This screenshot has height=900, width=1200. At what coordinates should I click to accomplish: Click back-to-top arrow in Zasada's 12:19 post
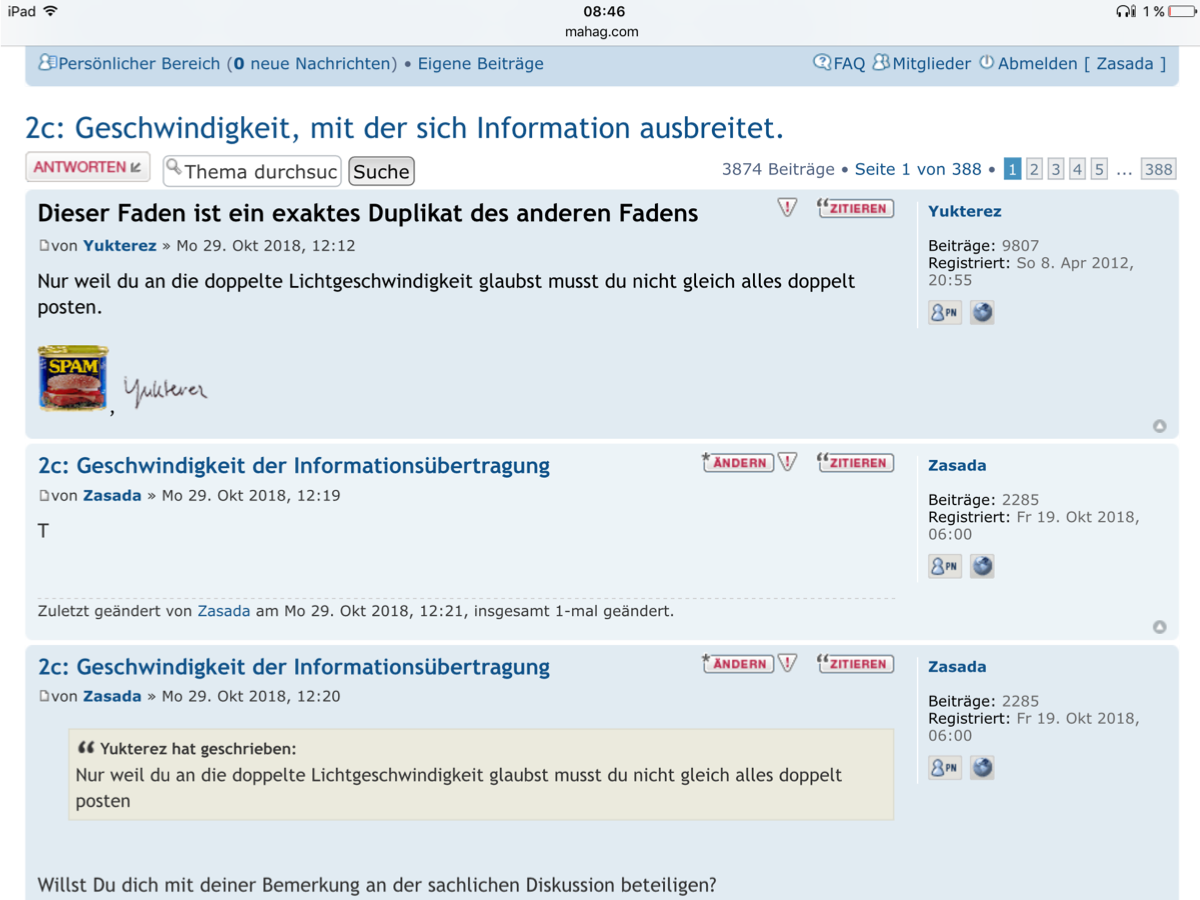click(x=1159, y=627)
